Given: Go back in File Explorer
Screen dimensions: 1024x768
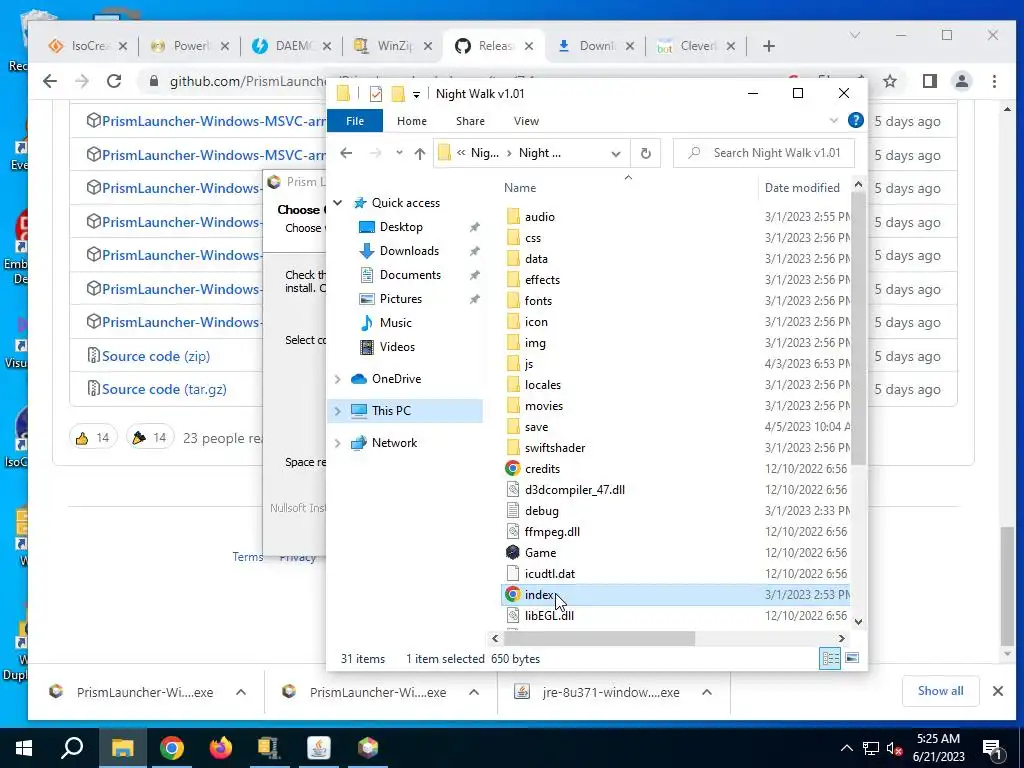Looking at the screenshot, I should coord(346,153).
